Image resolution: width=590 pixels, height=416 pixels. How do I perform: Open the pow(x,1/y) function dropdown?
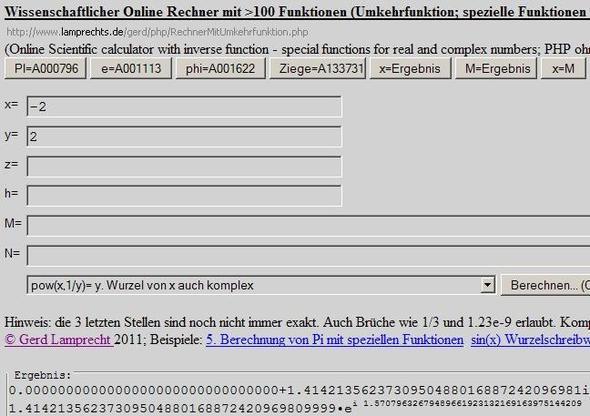(x=261, y=285)
